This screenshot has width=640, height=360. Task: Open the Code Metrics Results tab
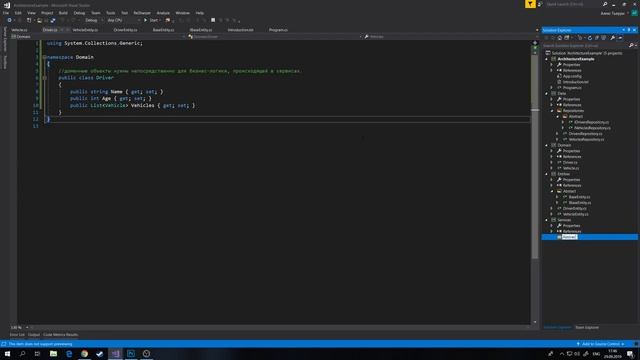click(x=60, y=335)
